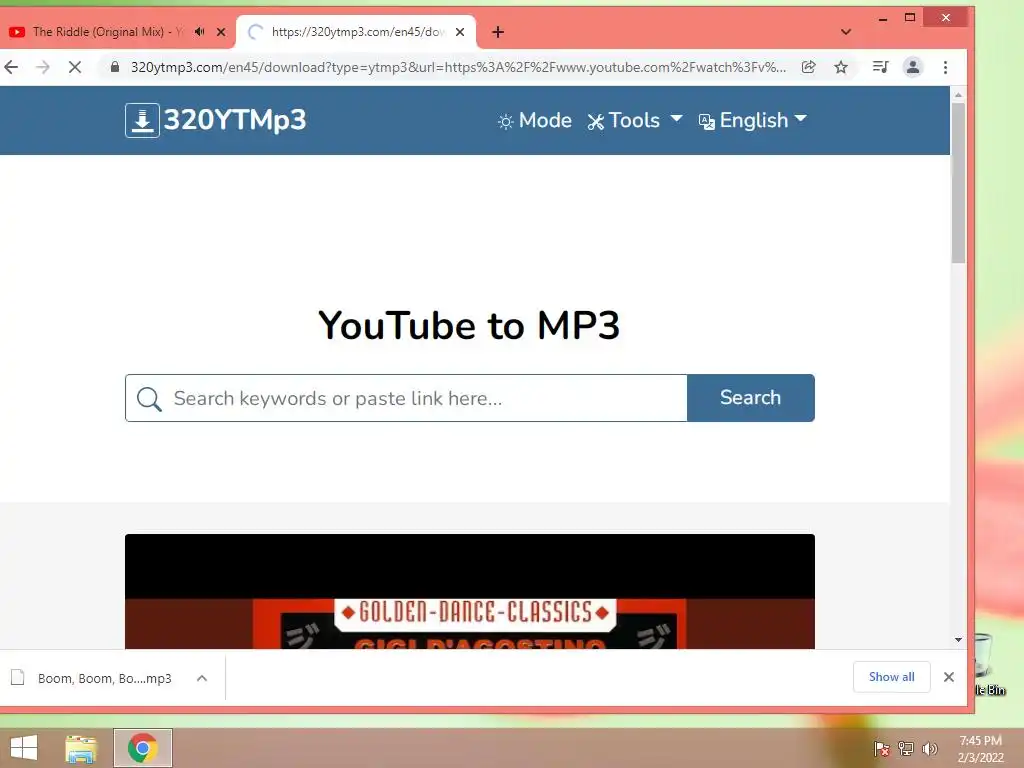Toggle the Mode light/dark switch
This screenshot has width=1024, height=768.
tap(534, 121)
